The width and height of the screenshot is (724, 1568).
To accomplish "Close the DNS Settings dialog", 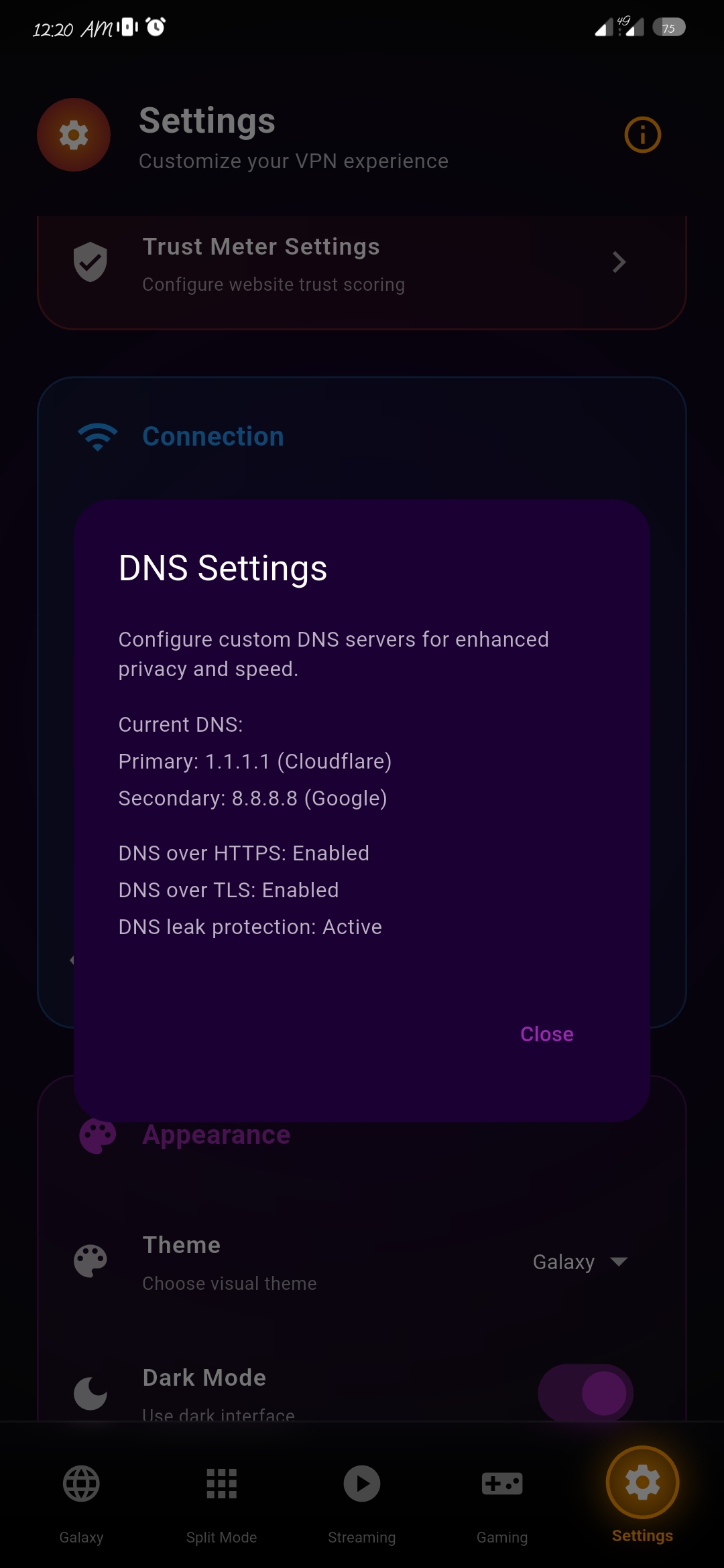I will (547, 1034).
